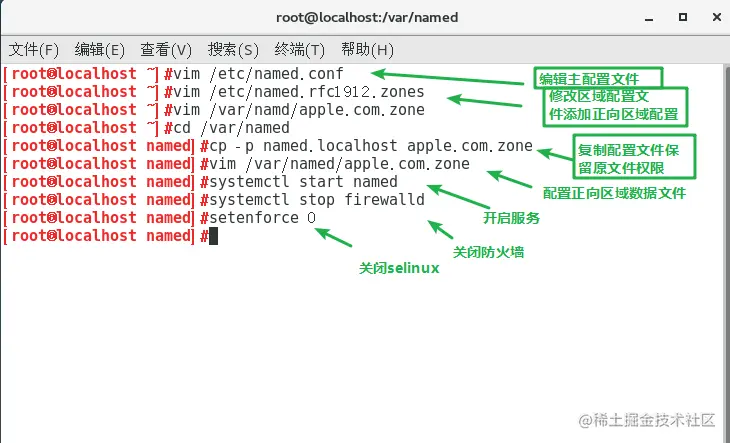730x443 pixels.
Task: Close the terminal window
Action: 717,17
